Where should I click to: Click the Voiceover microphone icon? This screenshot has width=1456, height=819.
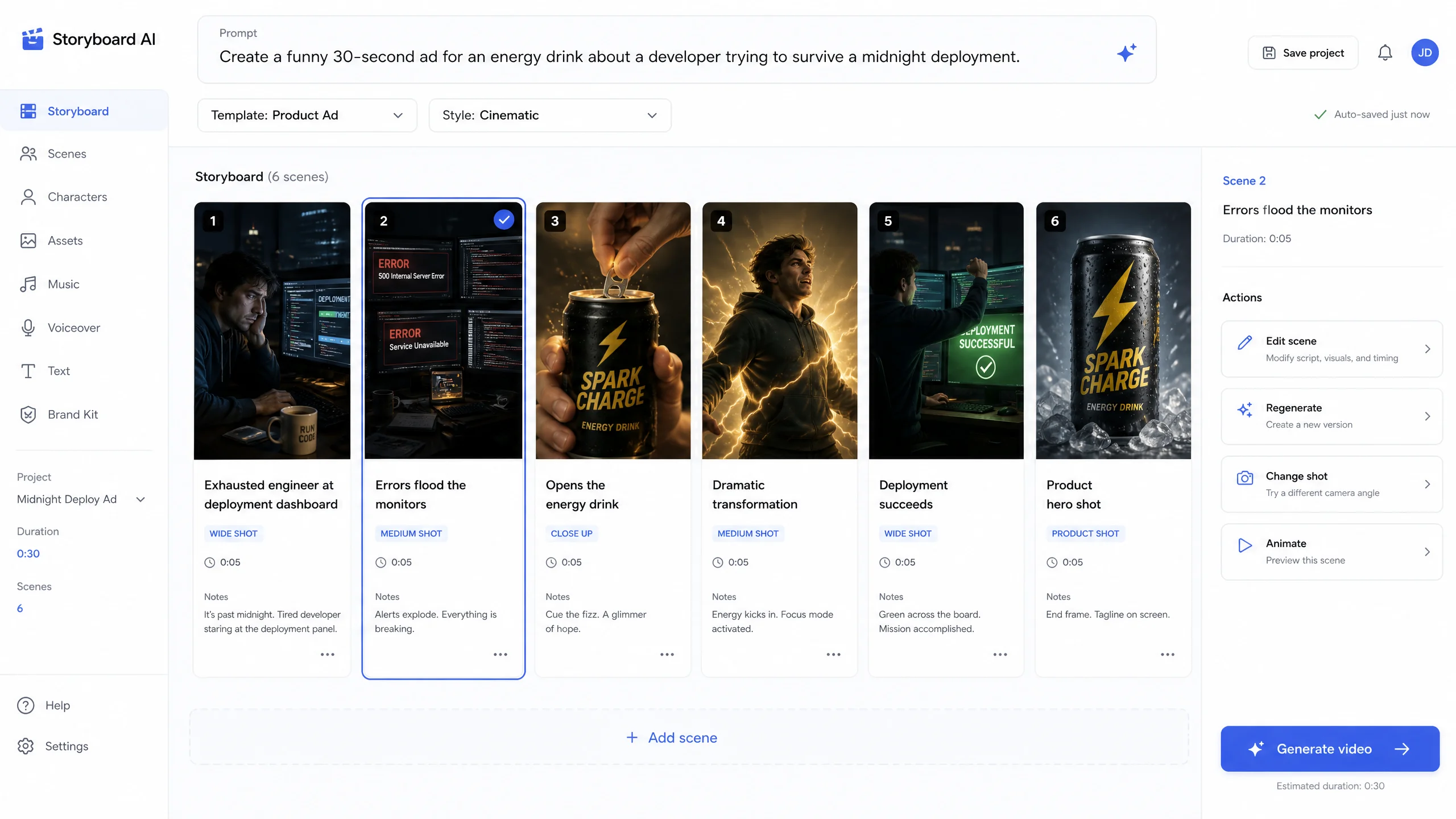click(x=28, y=328)
